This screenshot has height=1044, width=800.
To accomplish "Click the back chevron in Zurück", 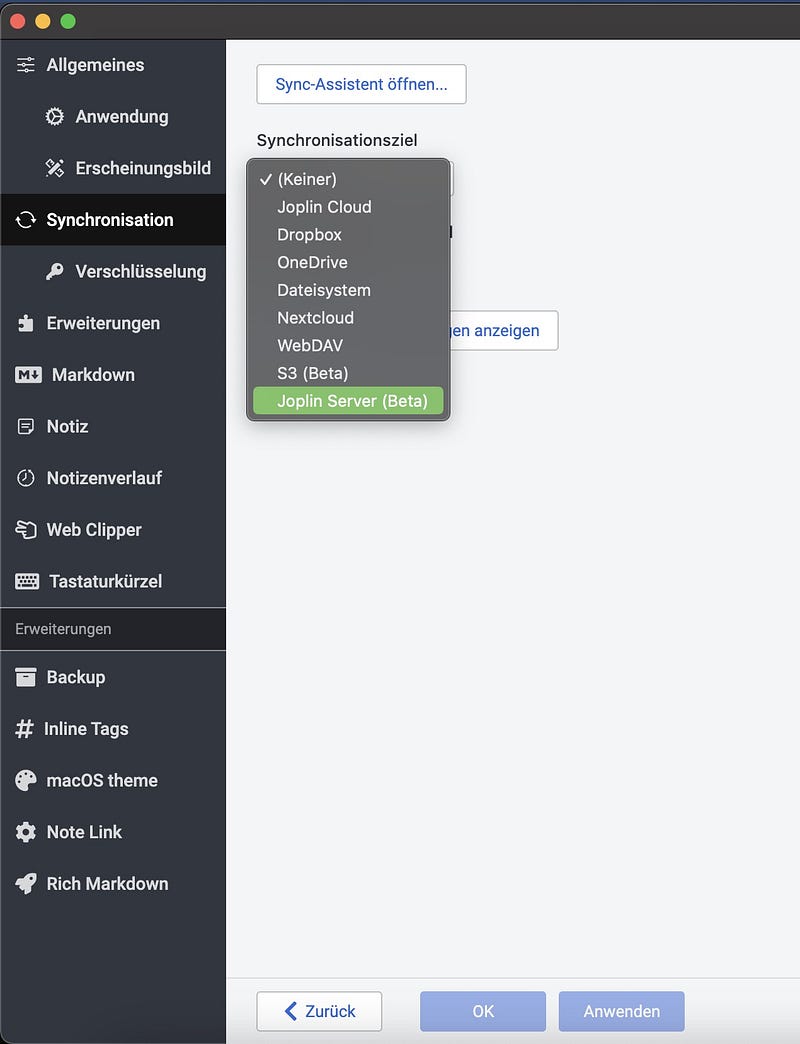I will (x=291, y=1011).
